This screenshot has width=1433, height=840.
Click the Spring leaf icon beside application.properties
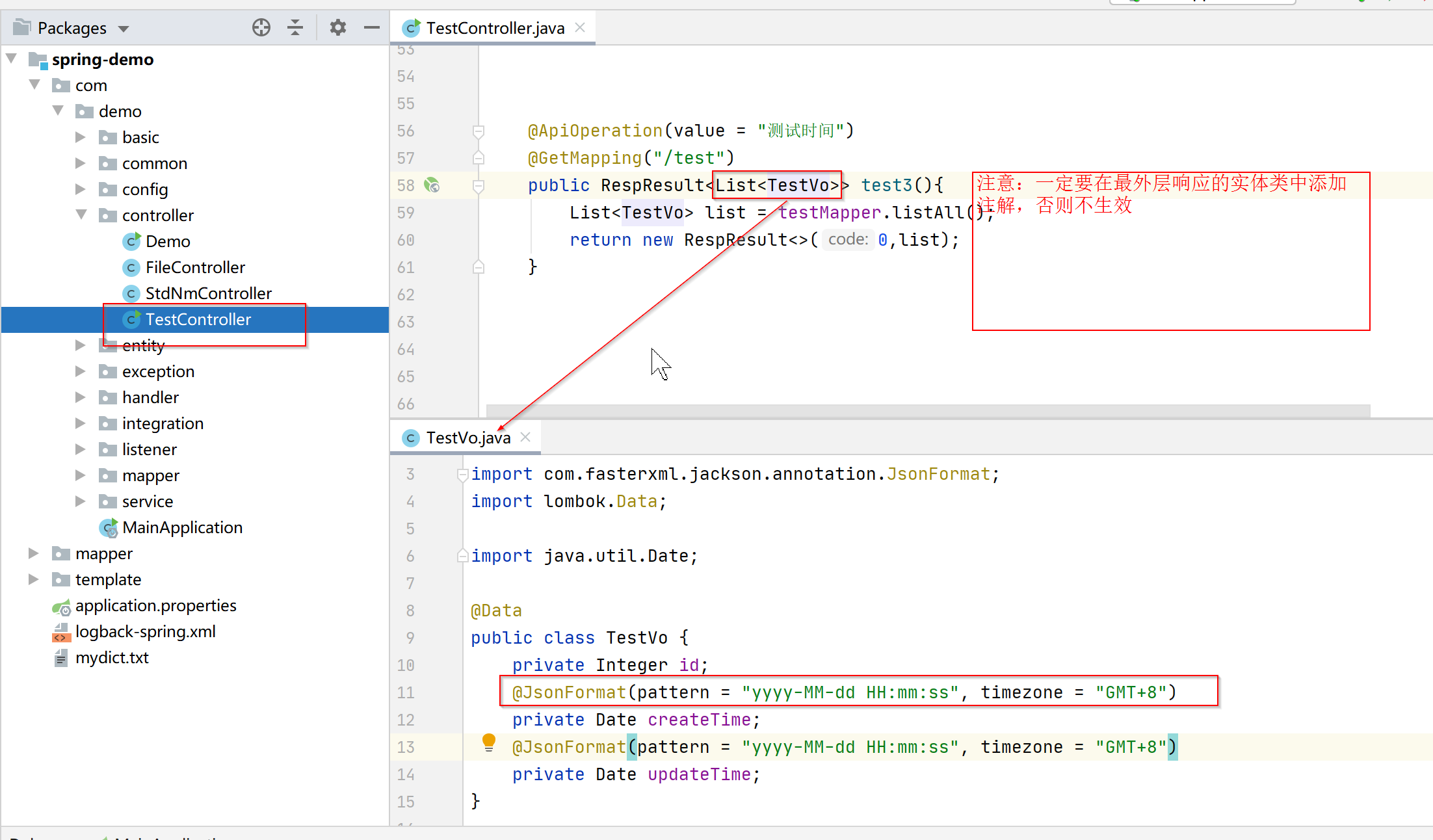[x=60, y=606]
